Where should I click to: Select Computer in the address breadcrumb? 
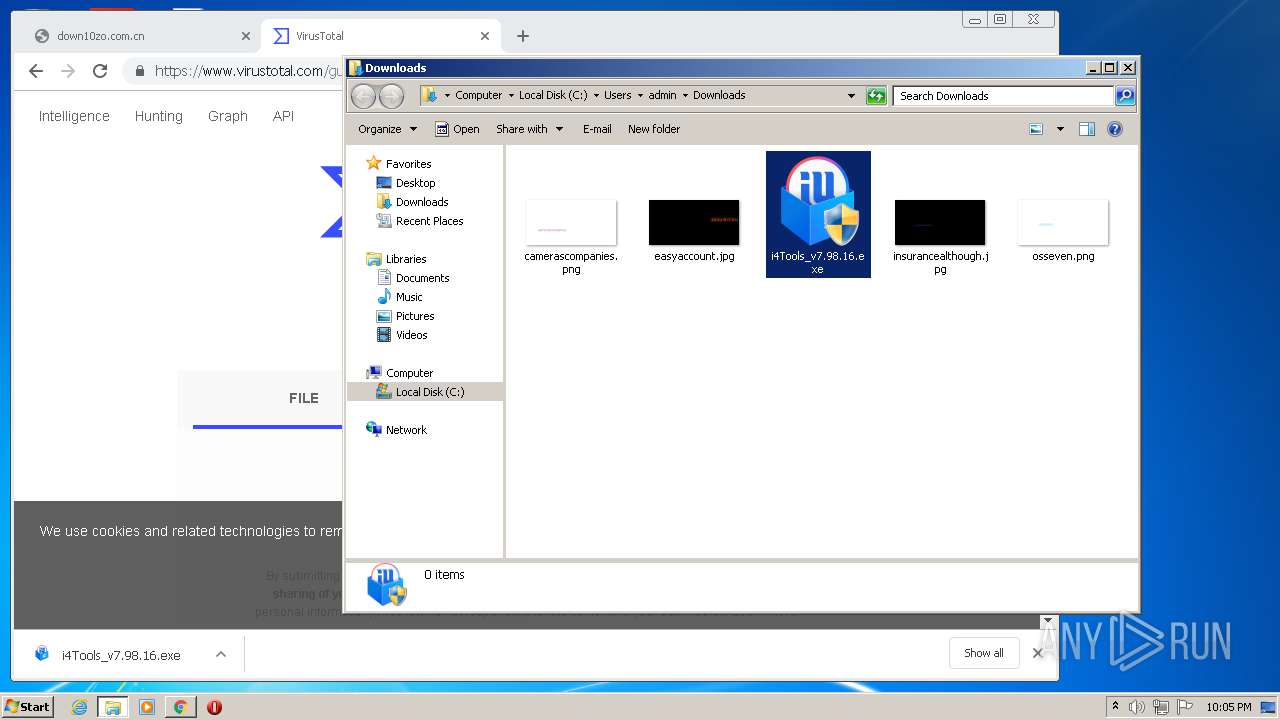478,96
